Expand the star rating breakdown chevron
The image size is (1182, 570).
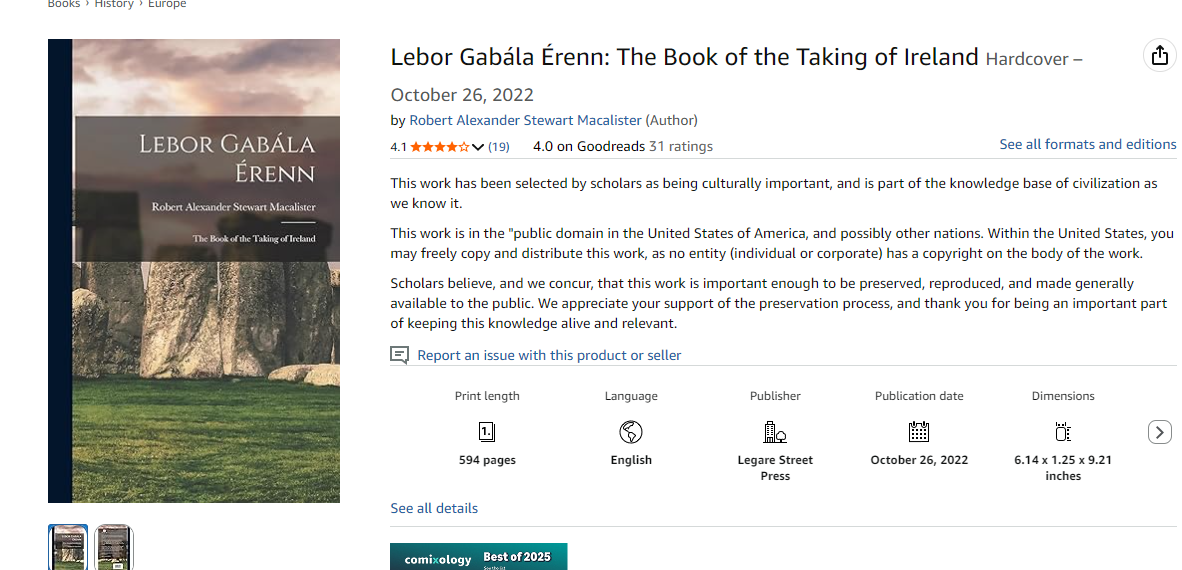(478, 147)
